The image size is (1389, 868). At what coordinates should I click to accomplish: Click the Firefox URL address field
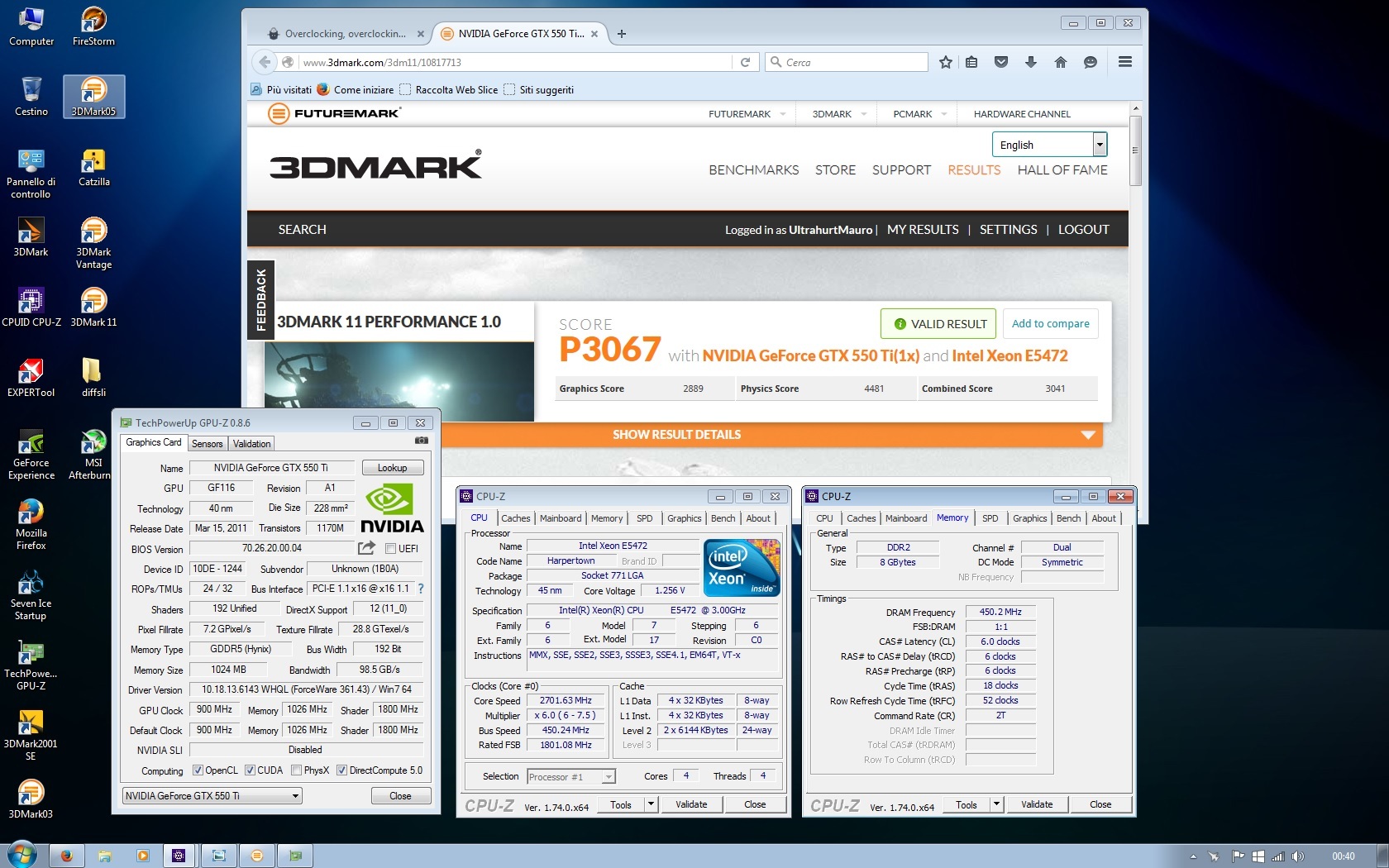(x=514, y=62)
